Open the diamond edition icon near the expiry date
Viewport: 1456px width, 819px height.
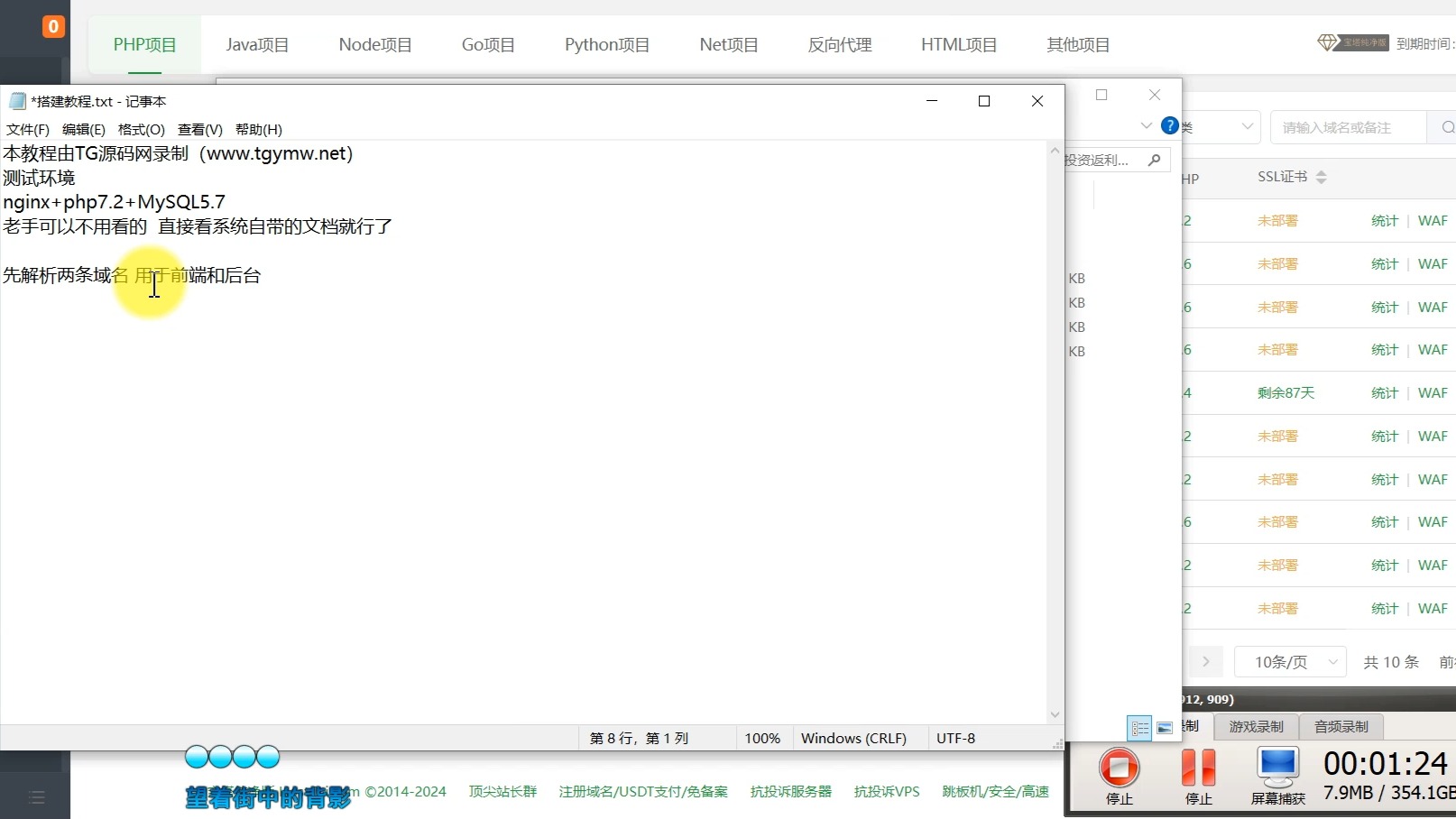pos(1328,42)
